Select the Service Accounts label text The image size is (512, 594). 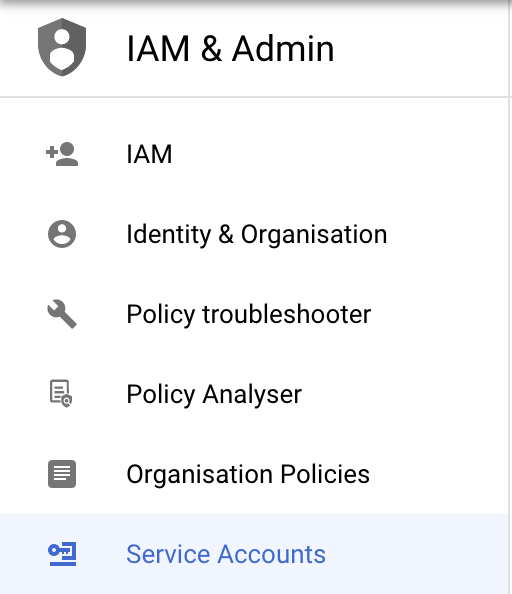(x=226, y=554)
